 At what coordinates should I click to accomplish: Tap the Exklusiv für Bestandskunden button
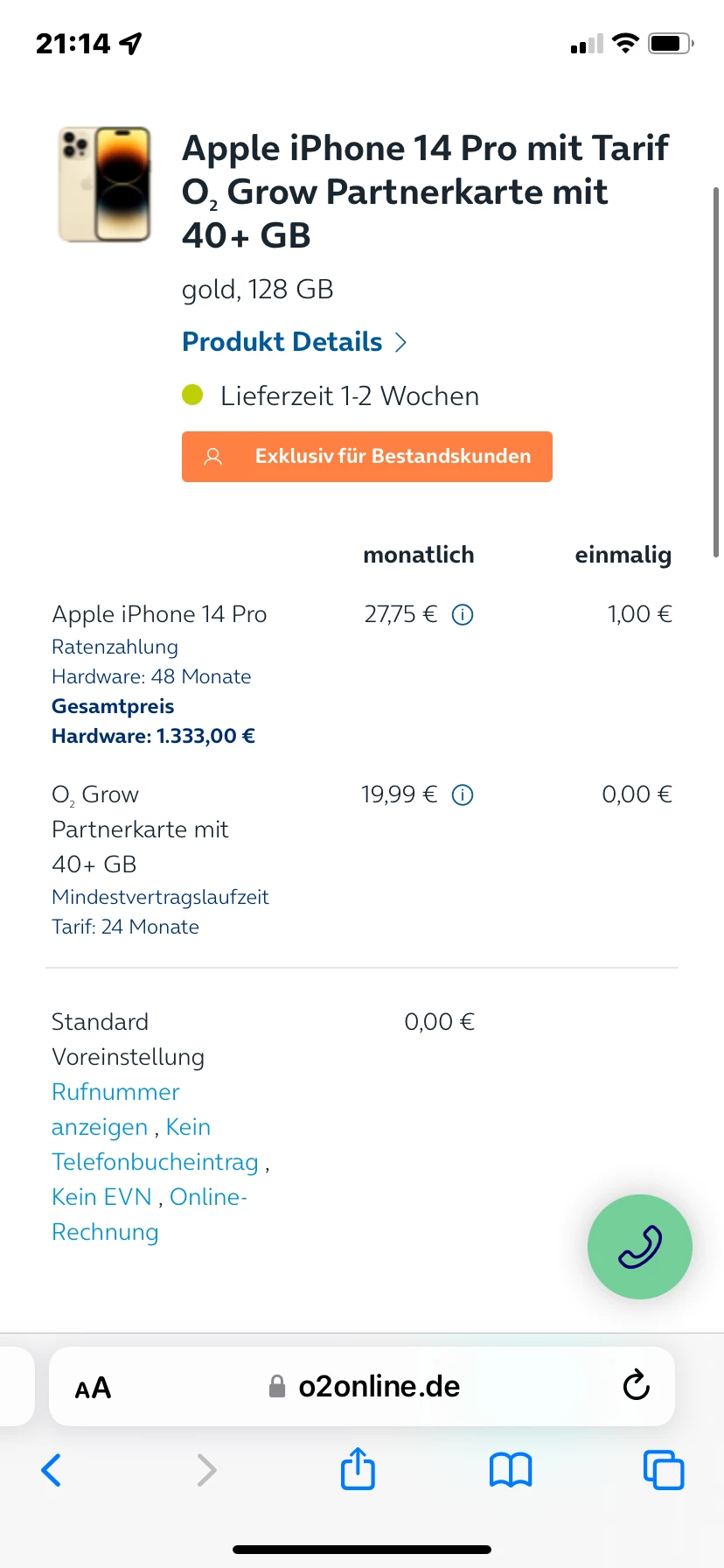click(x=367, y=456)
